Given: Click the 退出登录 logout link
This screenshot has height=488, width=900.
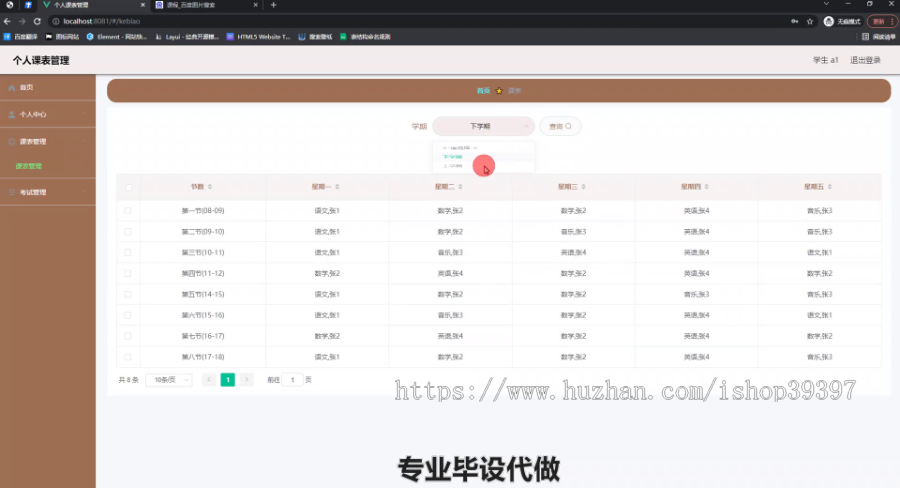Looking at the screenshot, I should 865,60.
